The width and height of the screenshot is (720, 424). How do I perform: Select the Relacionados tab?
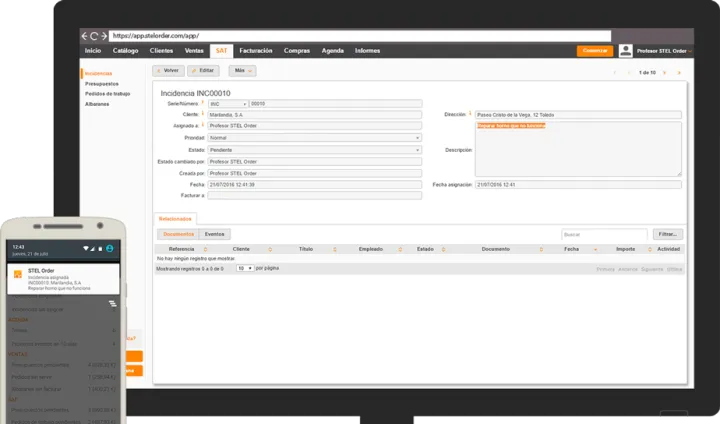click(x=177, y=217)
